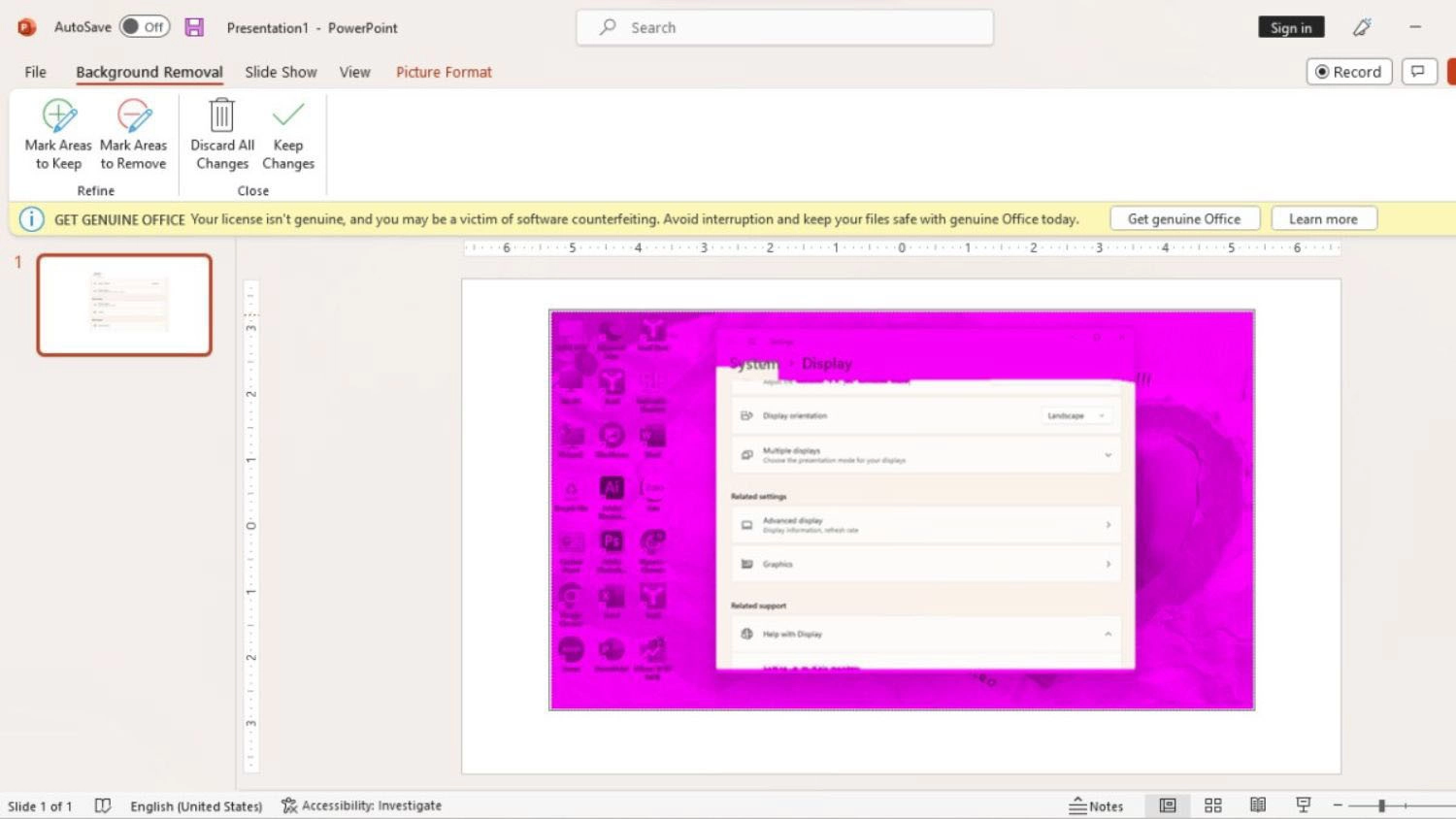The height and width of the screenshot is (819, 1456).
Task: Click zoom out minus button
Action: coord(1338,805)
